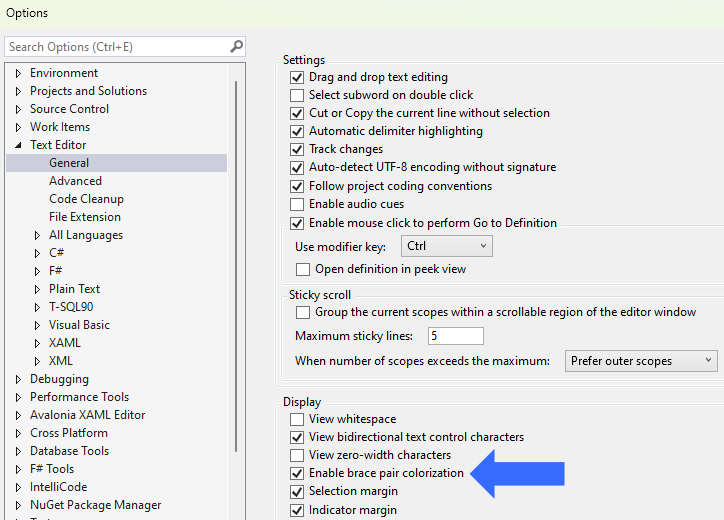Toggle Drag and drop text editing

point(297,78)
